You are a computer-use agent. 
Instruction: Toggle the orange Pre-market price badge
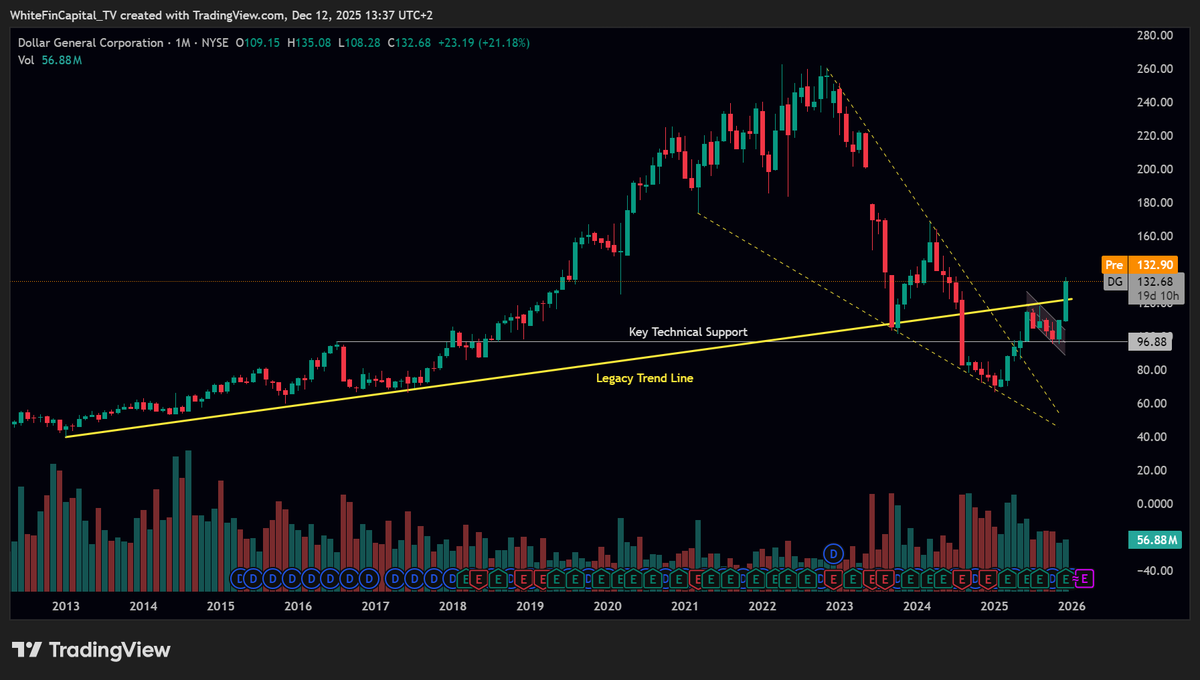(1113, 265)
